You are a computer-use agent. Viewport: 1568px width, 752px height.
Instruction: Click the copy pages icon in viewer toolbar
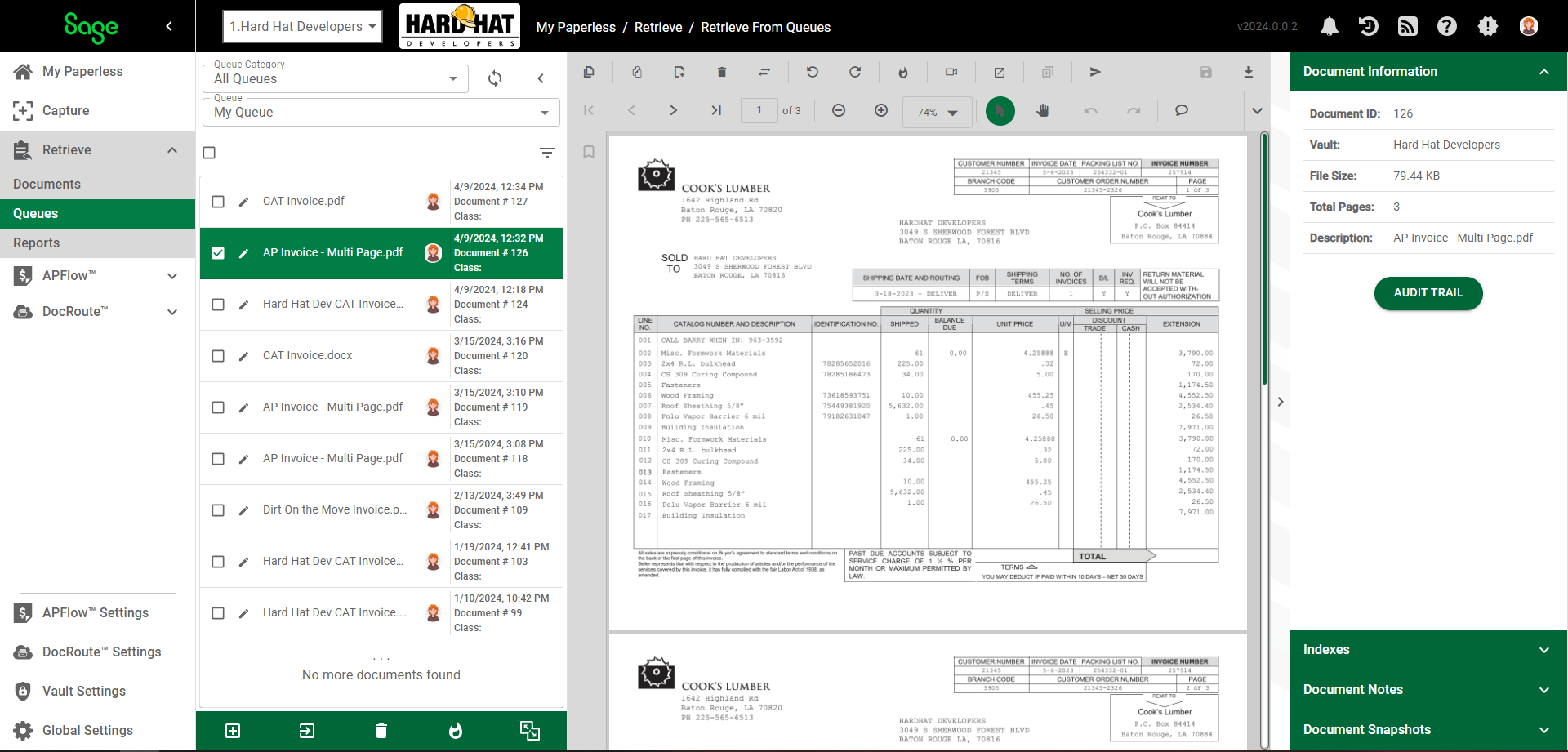point(589,72)
